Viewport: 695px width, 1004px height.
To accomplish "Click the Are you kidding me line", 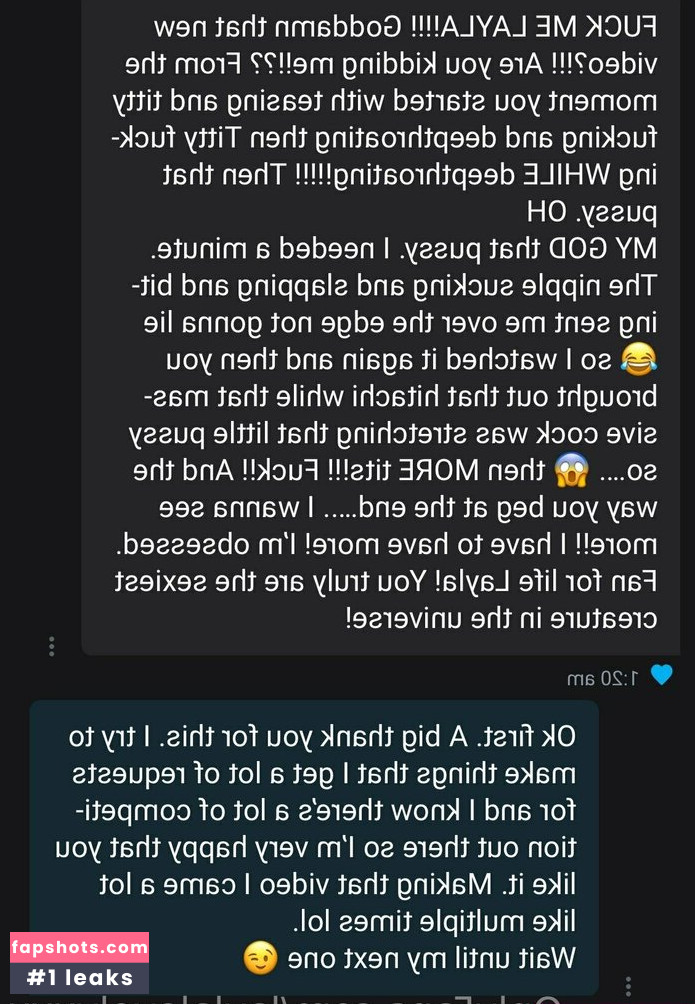I will [x=391, y=64].
